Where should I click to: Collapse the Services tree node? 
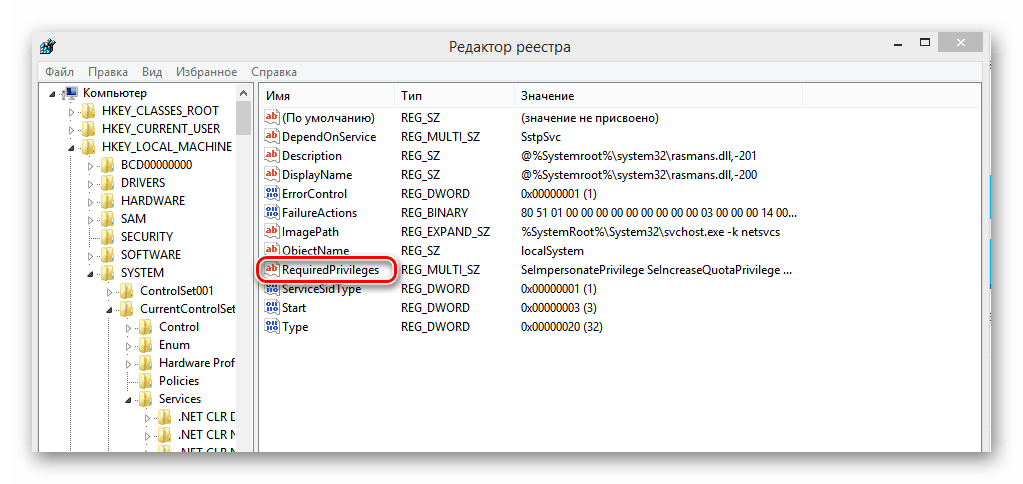(129, 400)
